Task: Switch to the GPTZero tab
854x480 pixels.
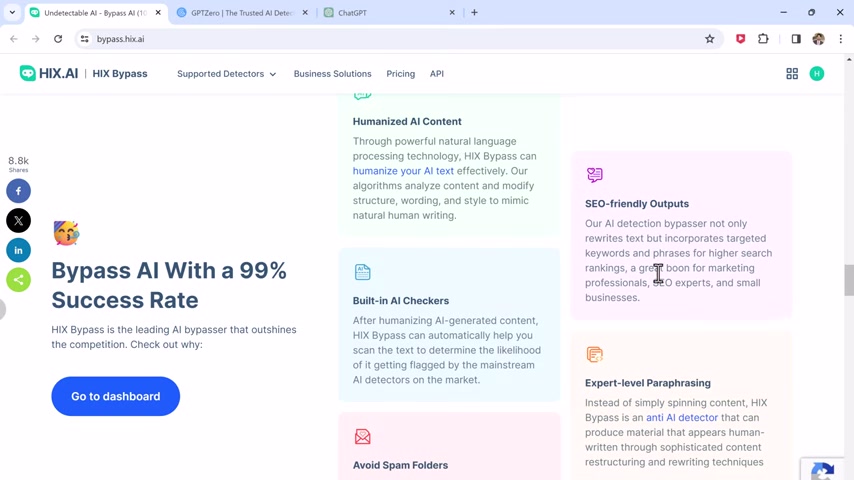Action: pyautogui.click(x=242, y=13)
